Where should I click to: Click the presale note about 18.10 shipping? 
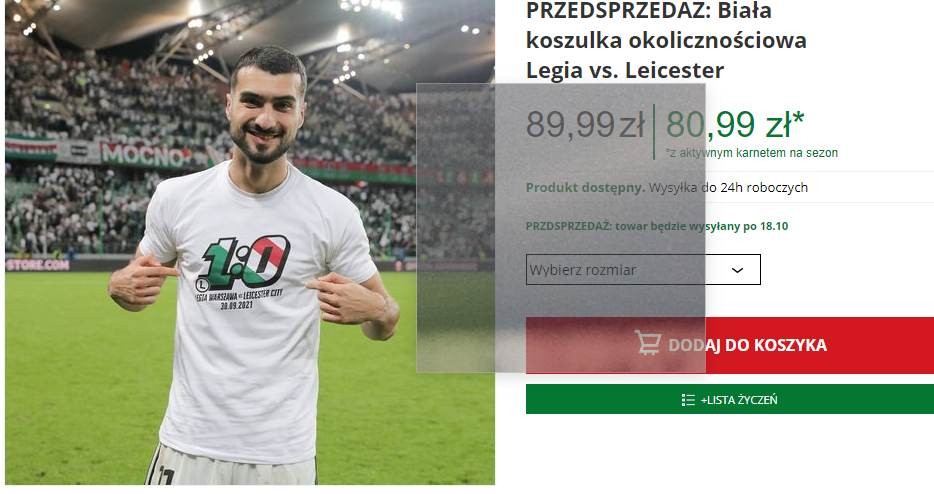[657, 226]
